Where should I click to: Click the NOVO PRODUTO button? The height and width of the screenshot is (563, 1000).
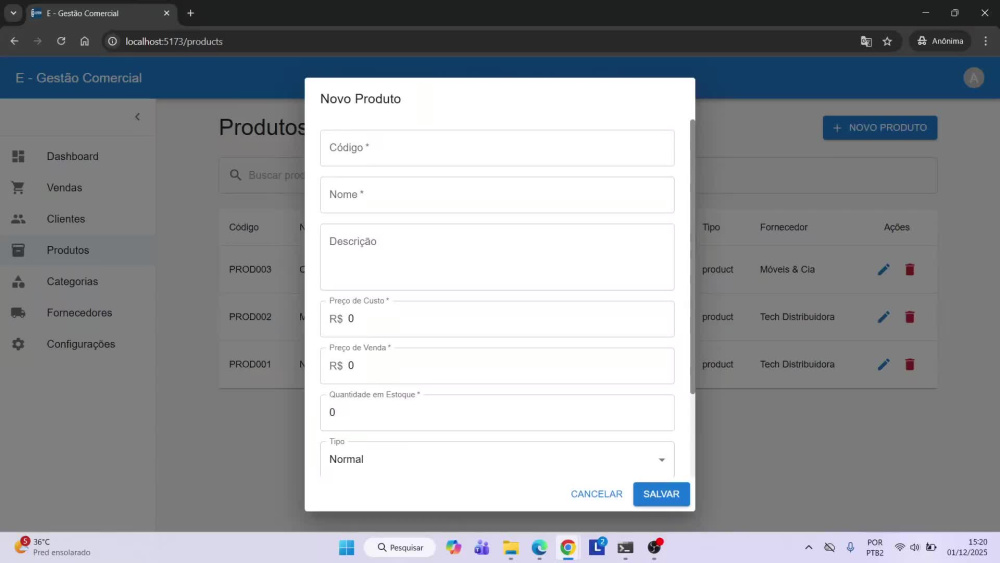coord(879,128)
